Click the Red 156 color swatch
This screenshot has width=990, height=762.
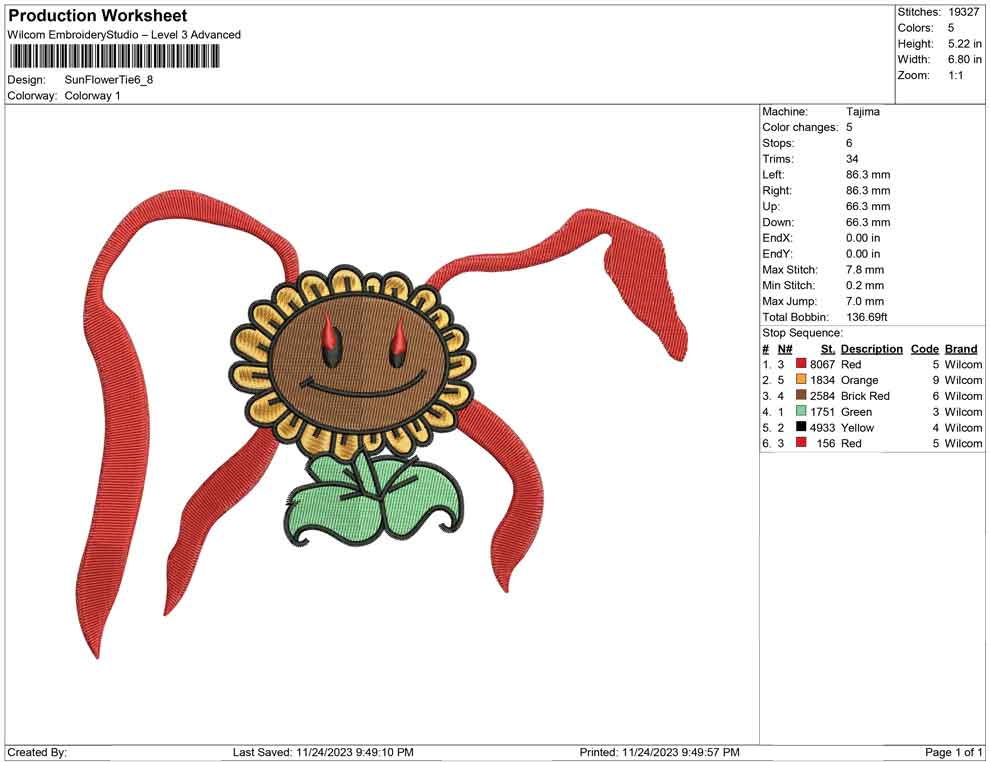801,443
